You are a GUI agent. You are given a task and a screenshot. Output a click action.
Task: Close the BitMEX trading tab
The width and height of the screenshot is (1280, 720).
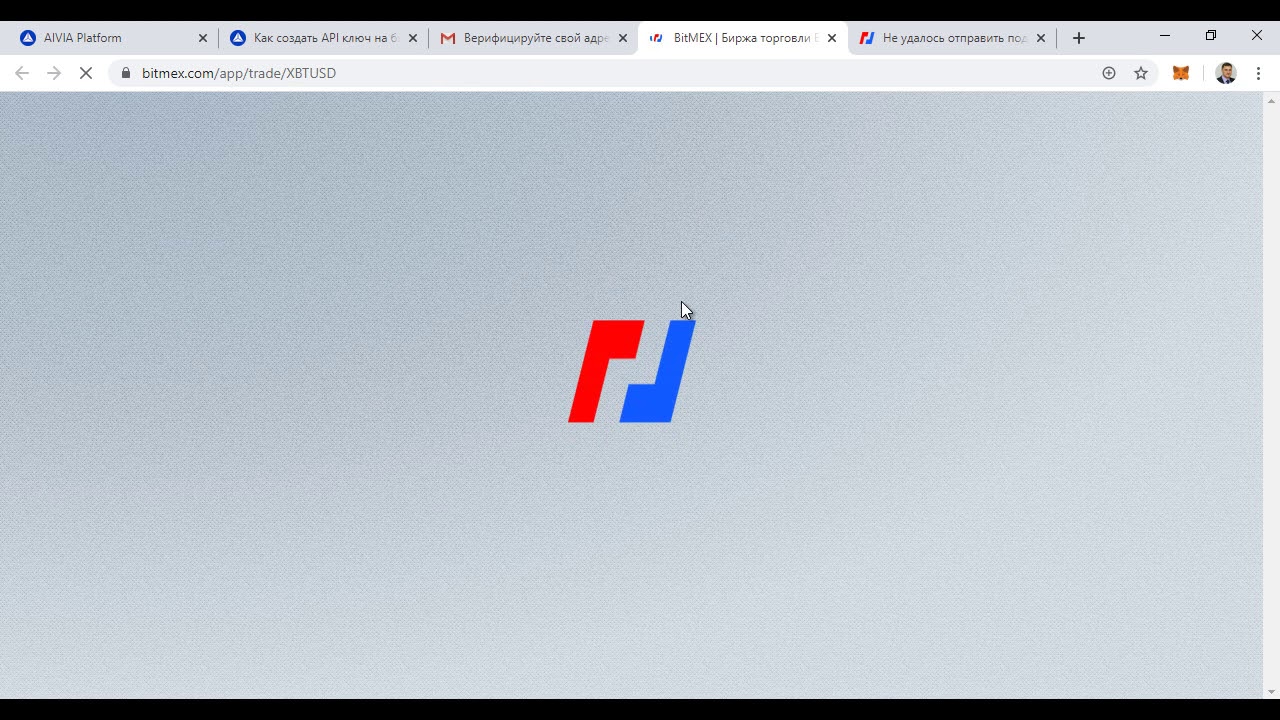pyautogui.click(x=832, y=38)
